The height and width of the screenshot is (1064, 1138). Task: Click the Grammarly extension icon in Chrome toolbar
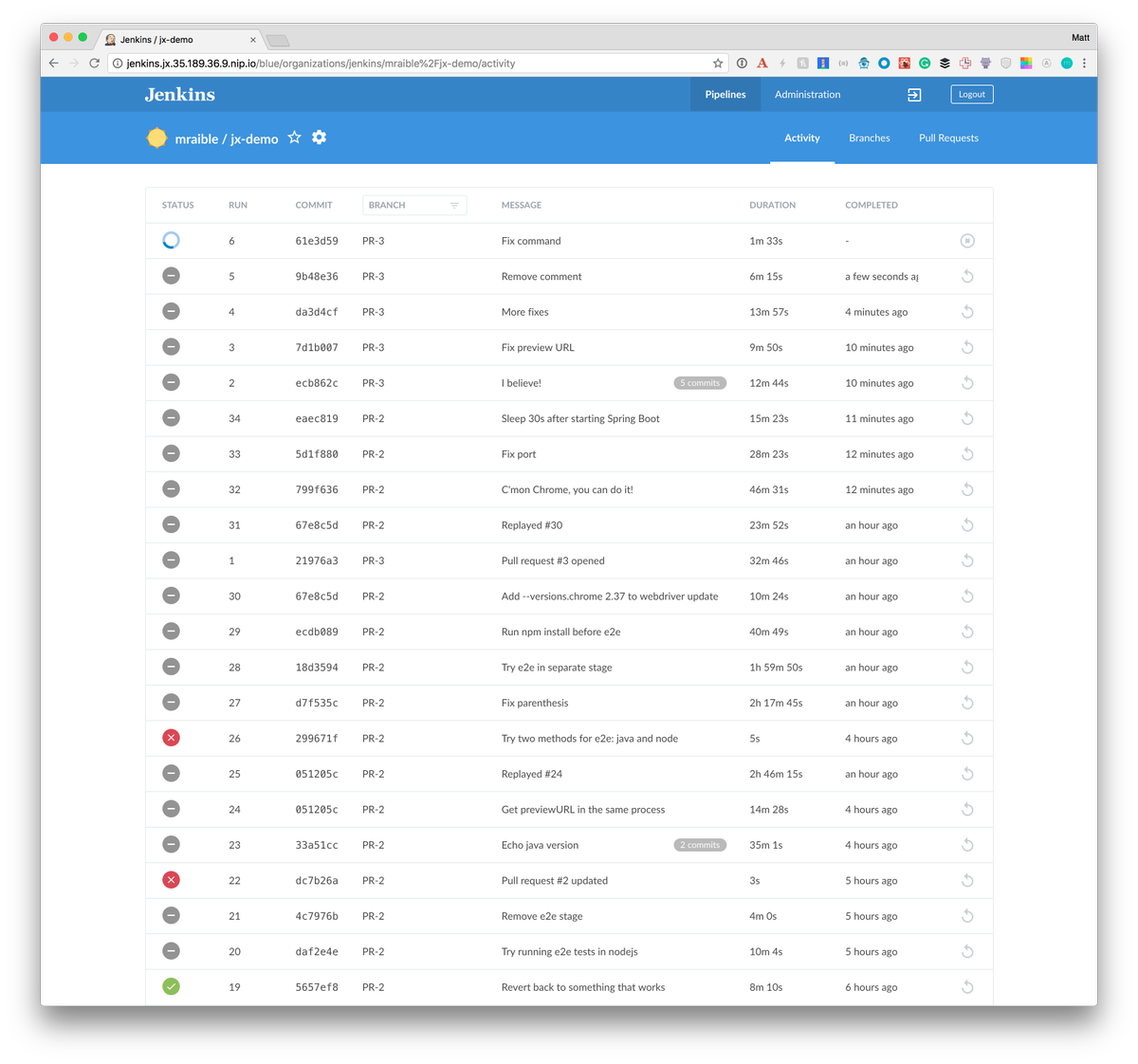click(925, 64)
